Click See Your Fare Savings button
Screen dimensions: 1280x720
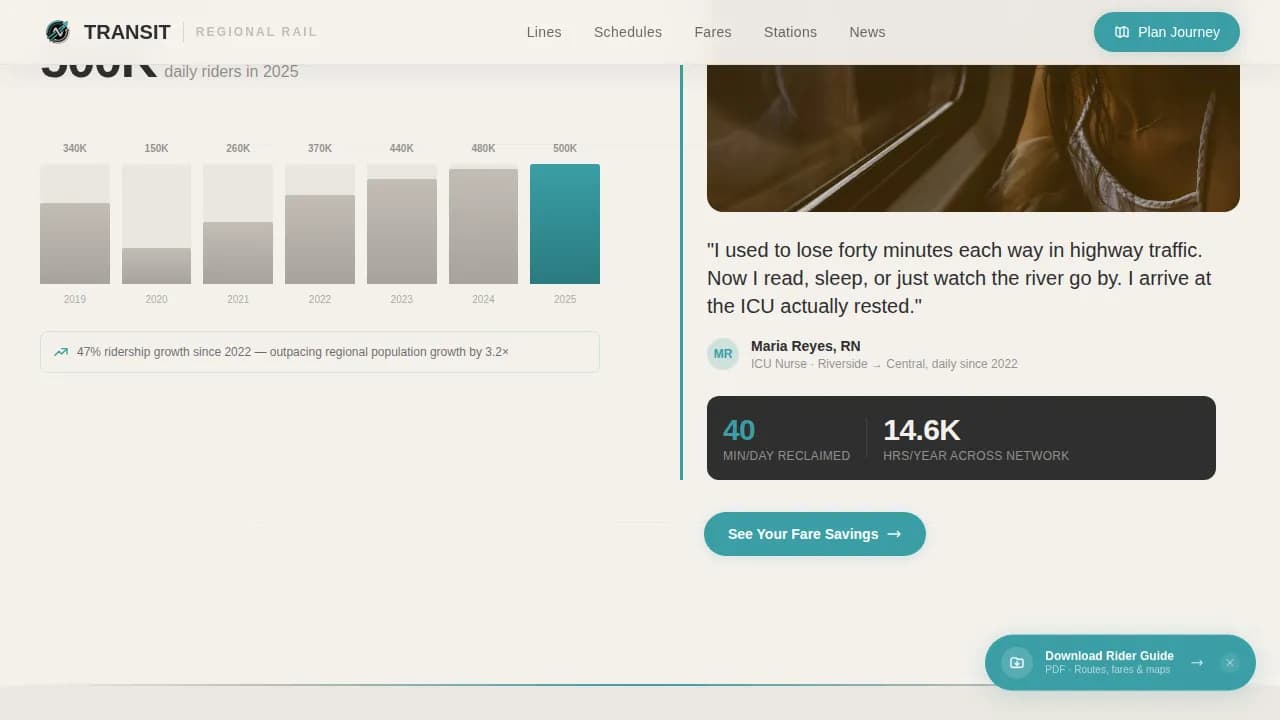coord(815,534)
